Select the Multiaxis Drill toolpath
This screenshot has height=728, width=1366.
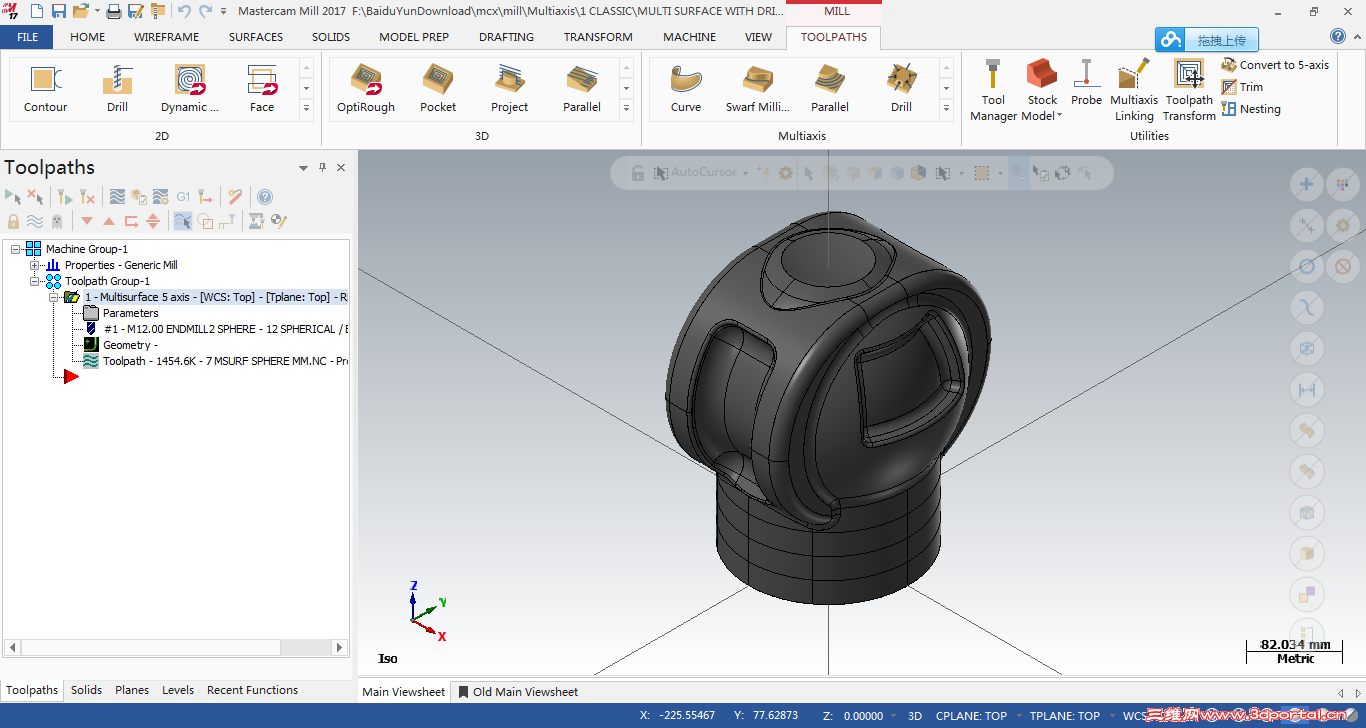point(902,89)
